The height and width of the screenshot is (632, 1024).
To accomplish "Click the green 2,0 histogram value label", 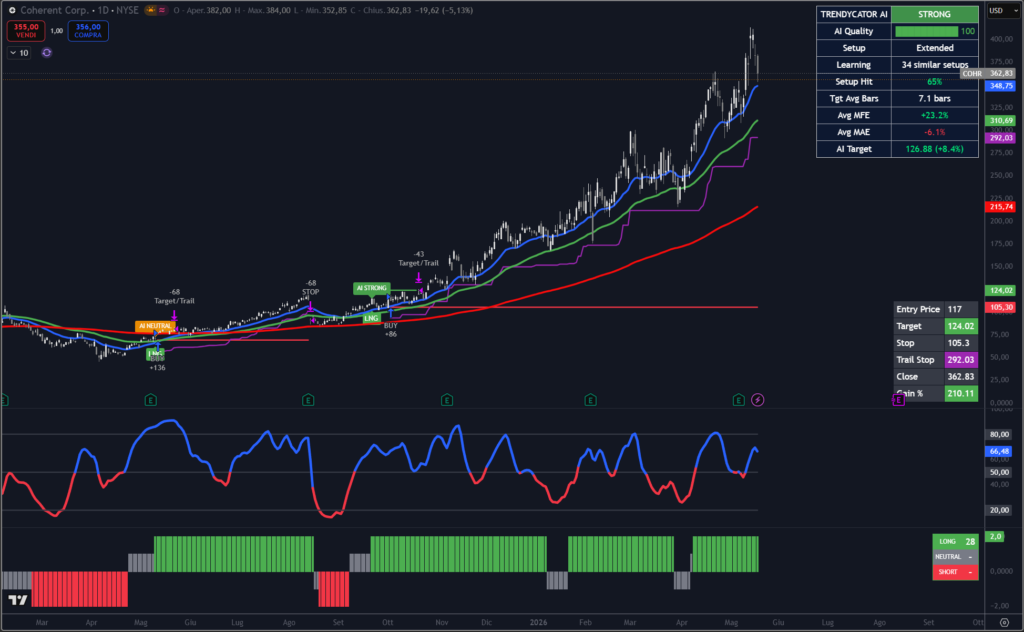I will tap(995, 537).
